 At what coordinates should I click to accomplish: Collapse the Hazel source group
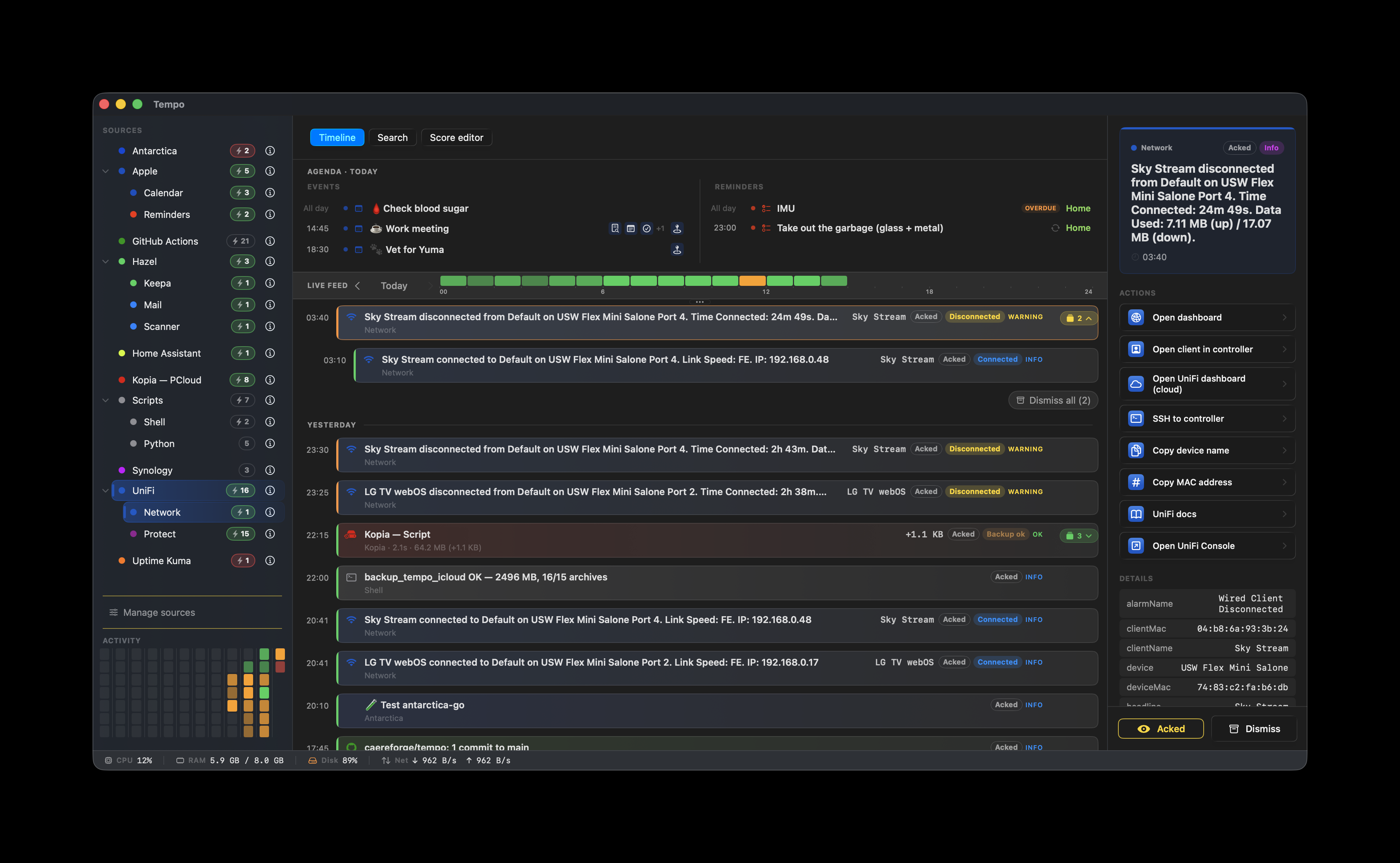tap(106, 261)
